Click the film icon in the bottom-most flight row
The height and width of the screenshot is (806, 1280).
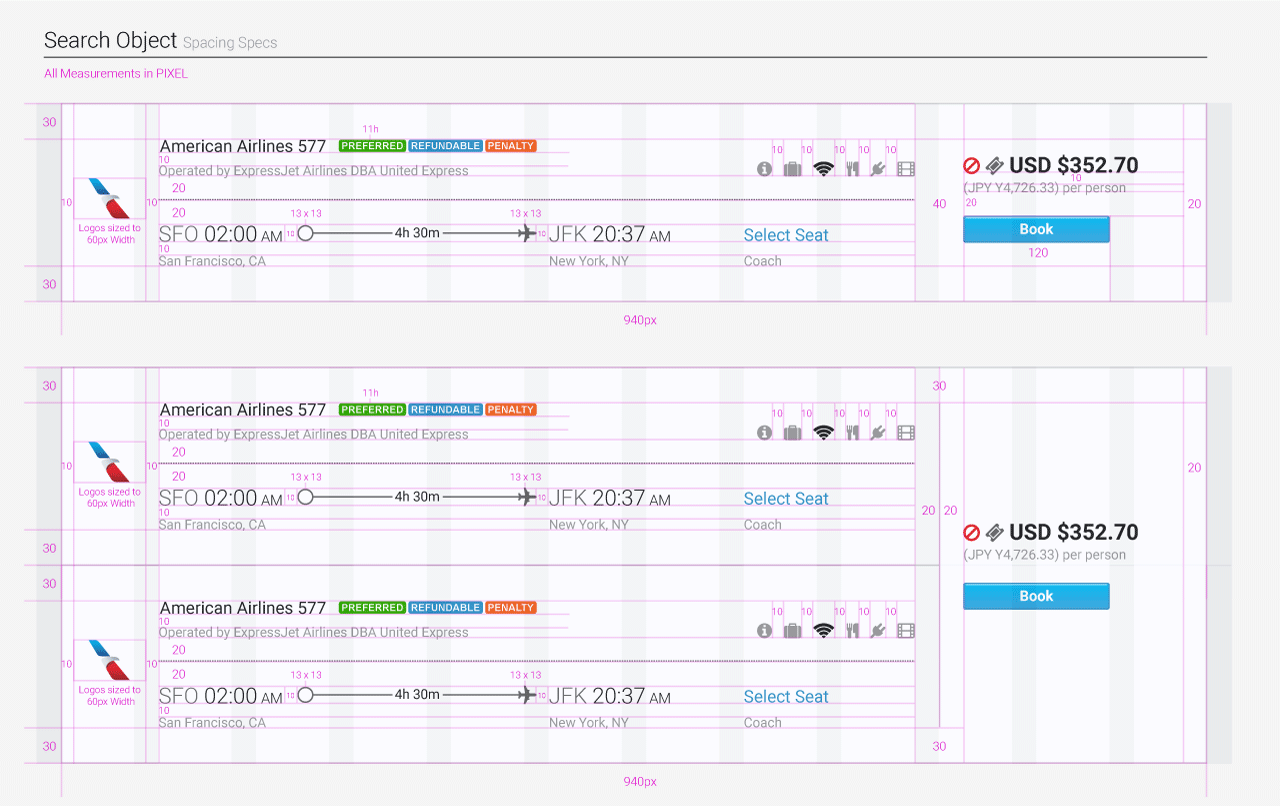point(905,631)
